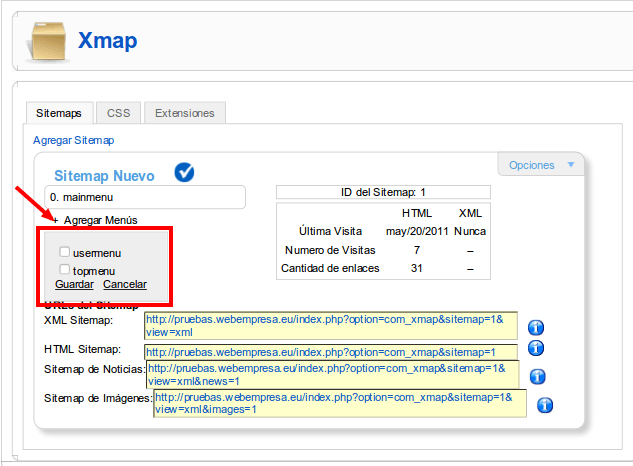Click the Cancelar link
Screen dimensions: 633x466
pos(125,284)
